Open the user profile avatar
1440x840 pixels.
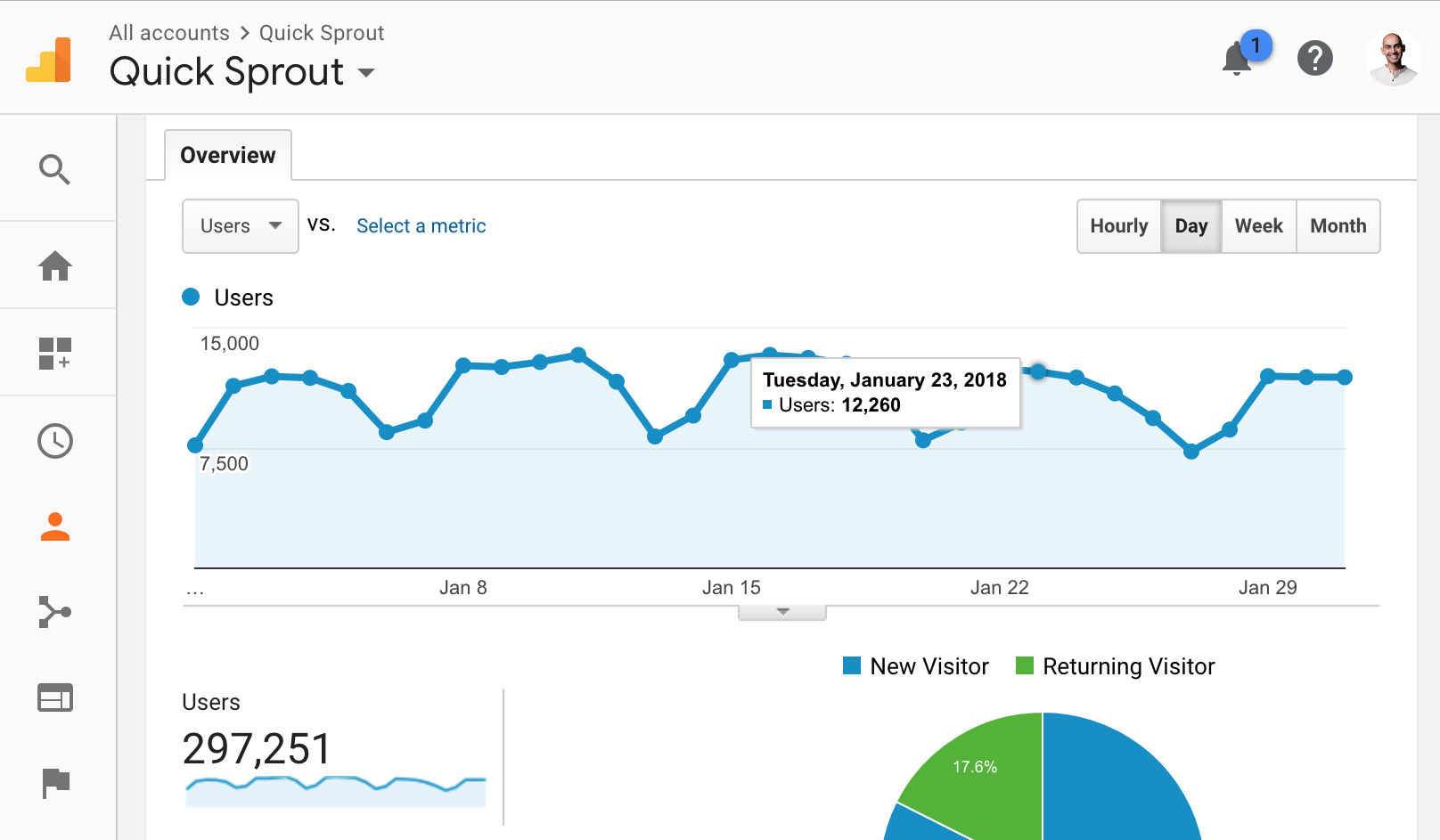click(x=1393, y=58)
